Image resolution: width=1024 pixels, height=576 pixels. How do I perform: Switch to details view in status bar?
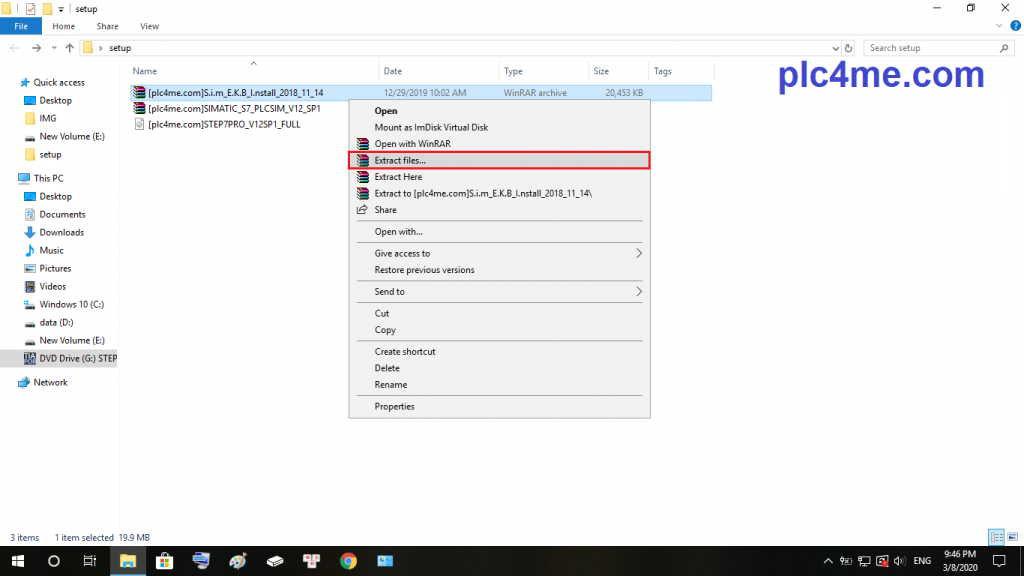click(x=995, y=537)
